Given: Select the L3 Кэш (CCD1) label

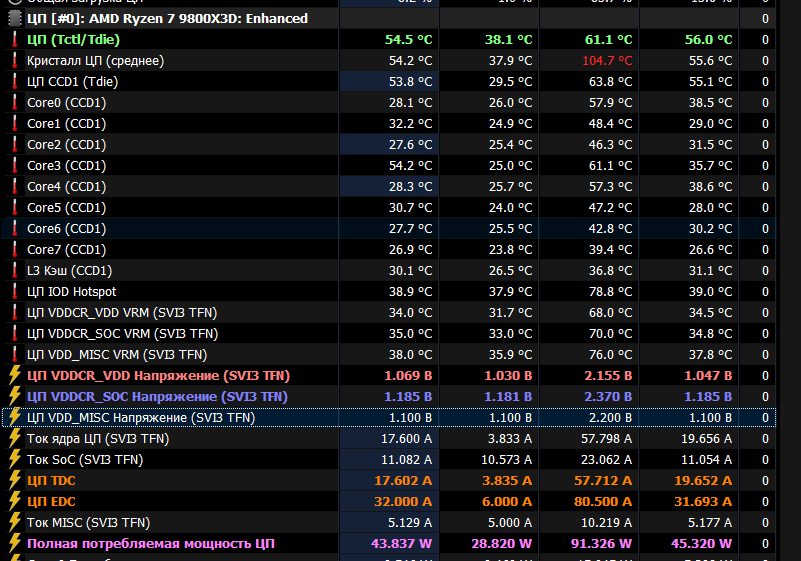Looking at the screenshot, I should point(69,271).
